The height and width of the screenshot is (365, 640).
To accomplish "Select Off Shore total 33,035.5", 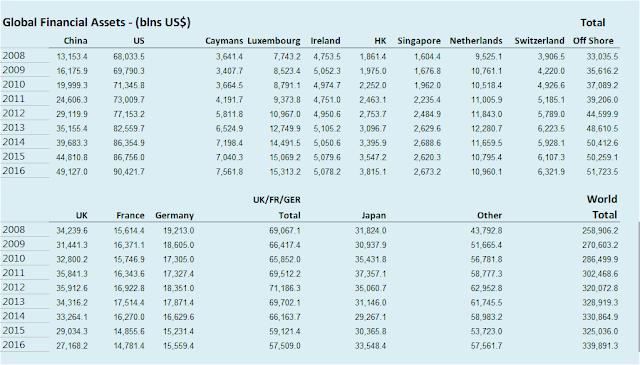I will click(602, 57).
